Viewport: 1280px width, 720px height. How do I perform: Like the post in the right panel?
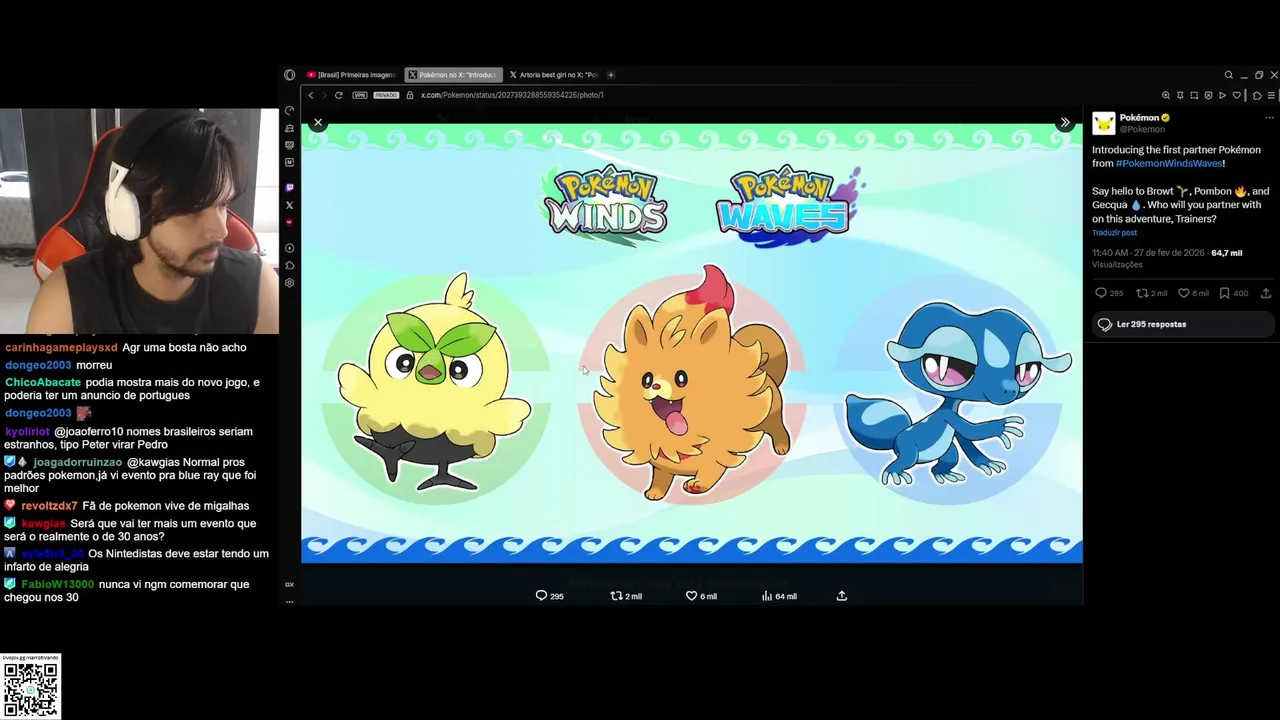point(1183,293)
